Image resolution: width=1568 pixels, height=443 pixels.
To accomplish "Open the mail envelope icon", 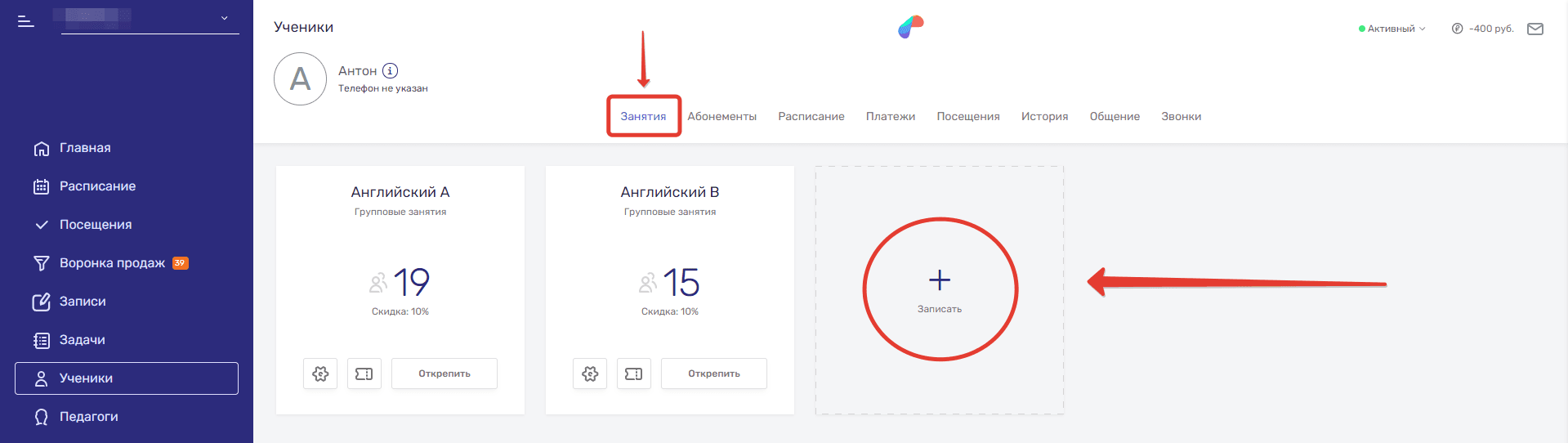I will pos(1535,29).
